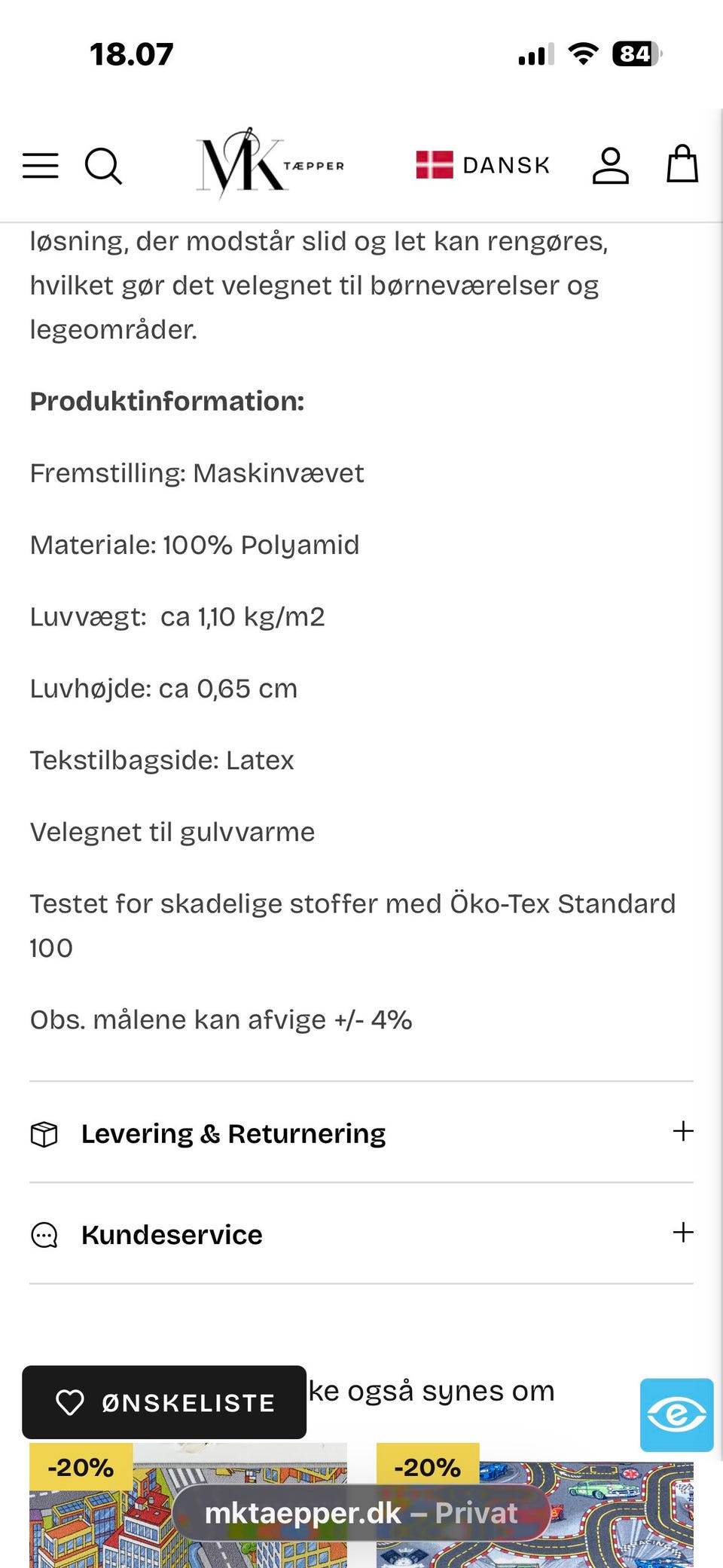The height and width of the screenshot is (1568, 723).
Task: Tap the mktaepper.dk address bar pill
Action: (361, 1513)
